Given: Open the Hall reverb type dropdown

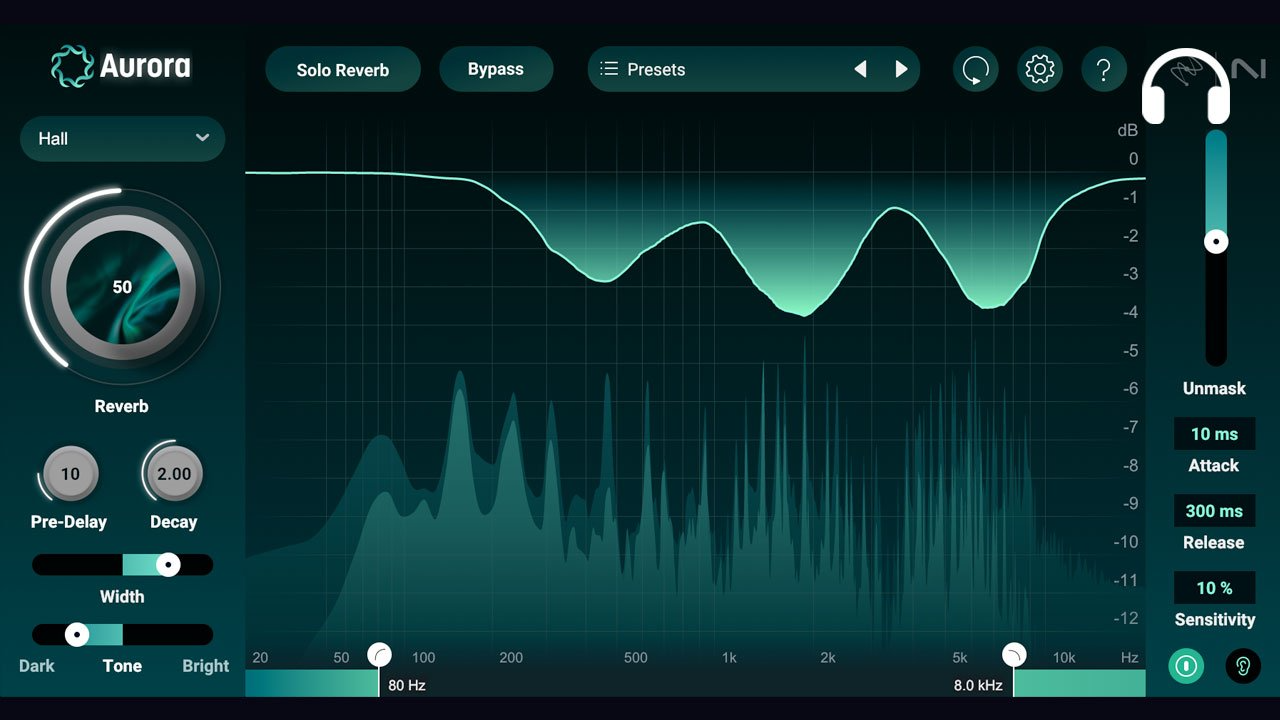Looking at the screenshot, I should point(122,139).
